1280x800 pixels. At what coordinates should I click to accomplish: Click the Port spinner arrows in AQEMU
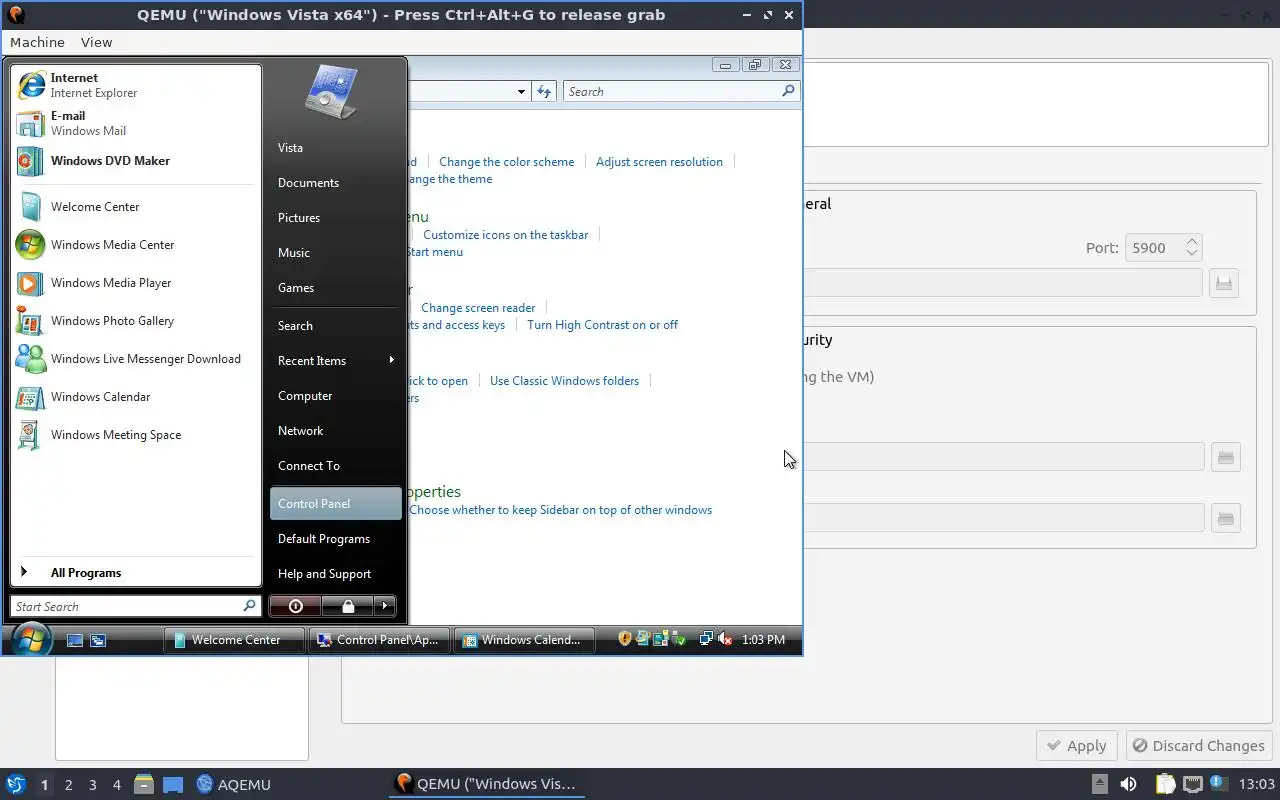(1192, 248)
